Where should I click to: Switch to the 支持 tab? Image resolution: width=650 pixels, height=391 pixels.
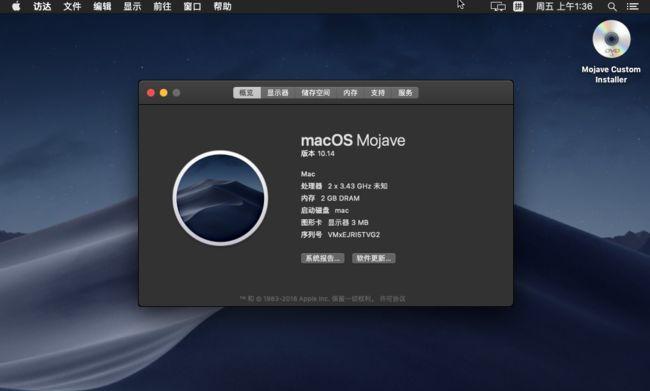377,92
